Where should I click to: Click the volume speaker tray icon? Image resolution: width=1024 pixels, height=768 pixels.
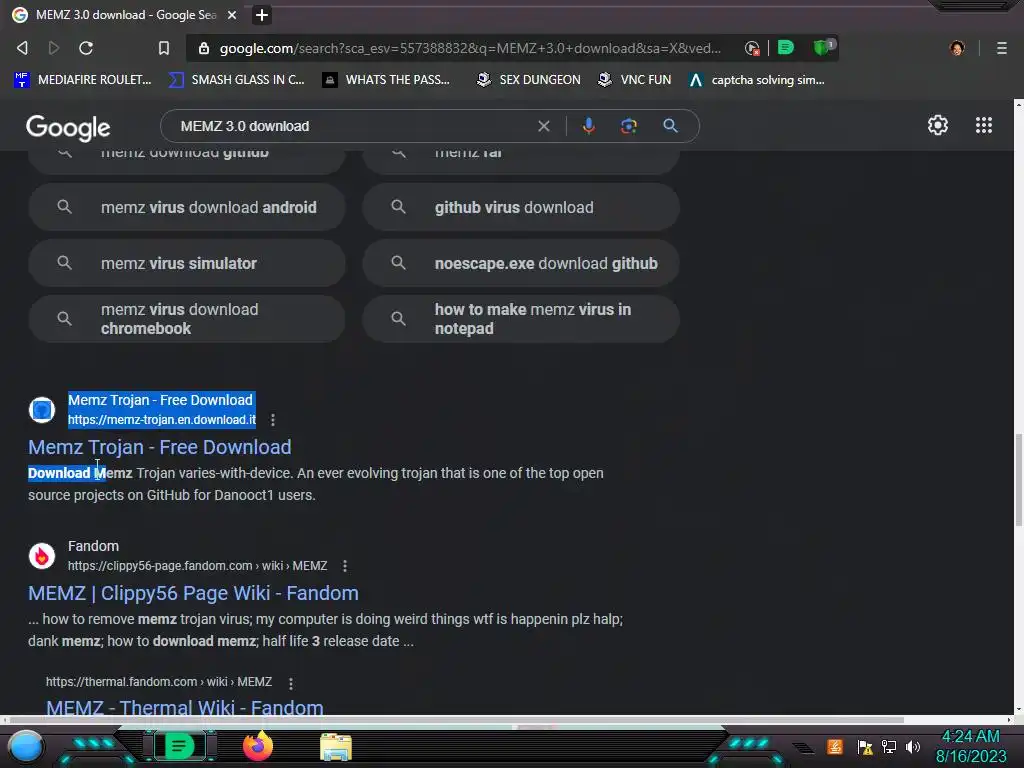[x=913, y=746]
